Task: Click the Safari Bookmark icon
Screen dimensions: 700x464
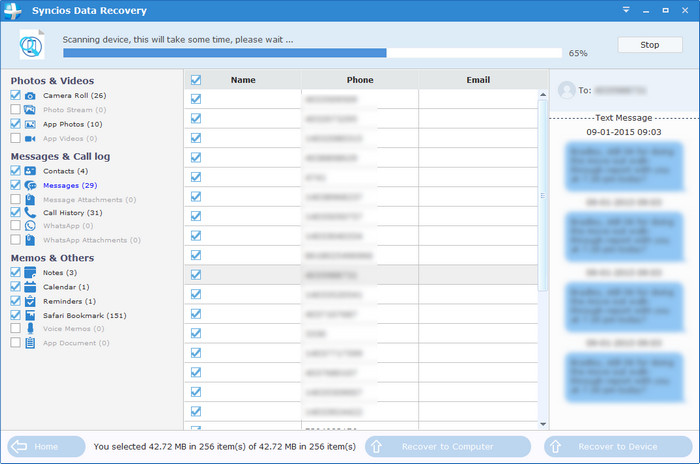Action: (x=30, y=315)
